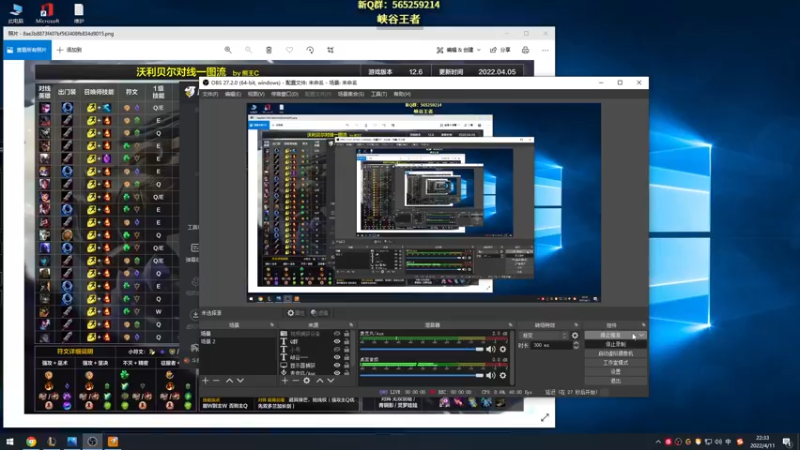Viewport: 800px width, 450px height.
Task: Toggle visibility of 视频捕获设备 source
Action: pos(337,334)
